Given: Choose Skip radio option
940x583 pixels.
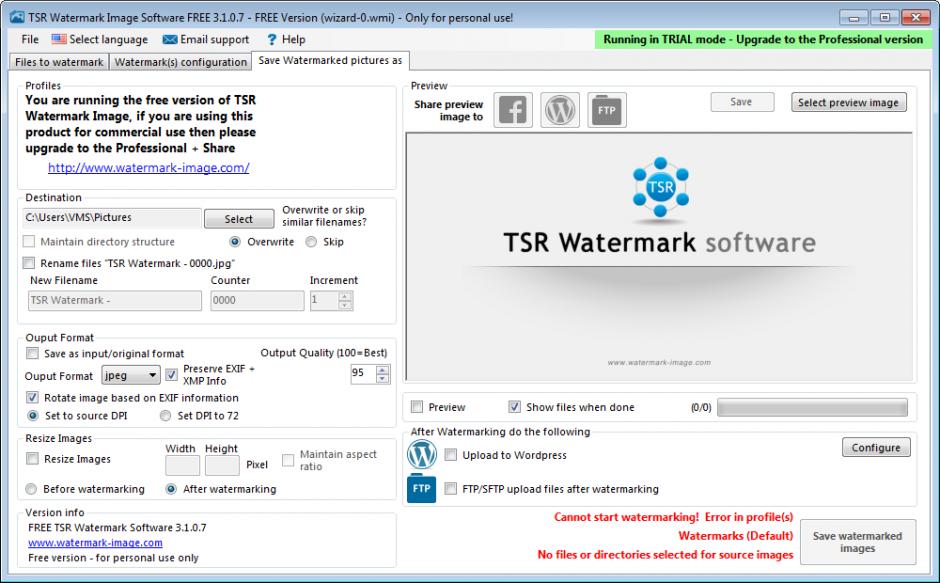Looking at the screenshot, I should [311, 242].
